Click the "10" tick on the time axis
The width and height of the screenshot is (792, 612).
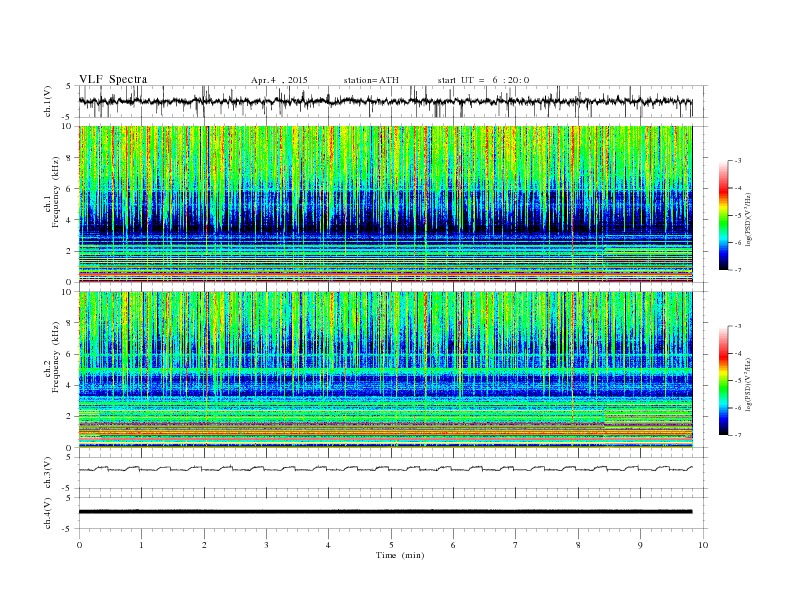point(703,545)
